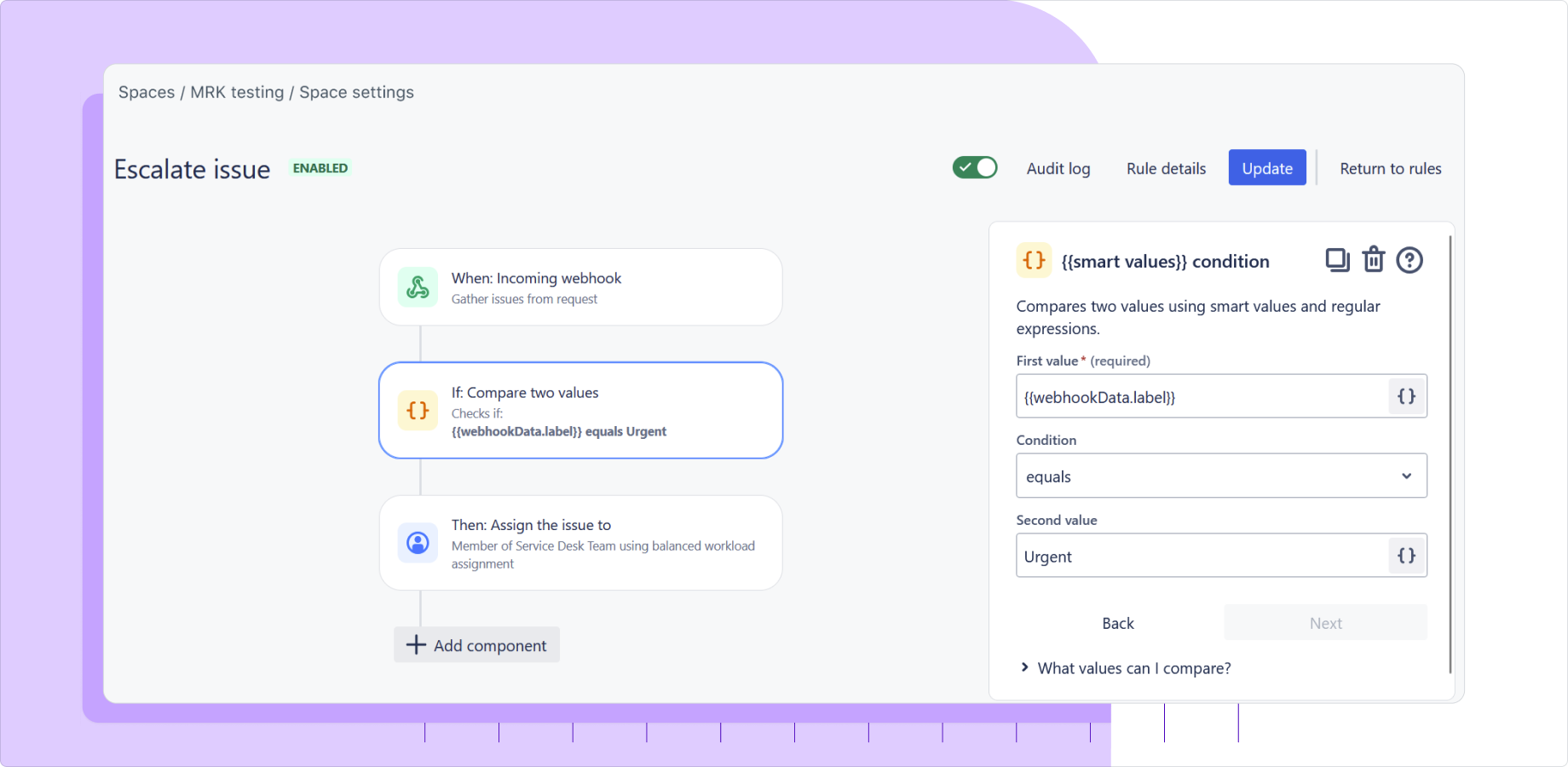View Rule details
Image resolution: width=1568 pixels, height=767 pixels.
[x=1165, y=168]
